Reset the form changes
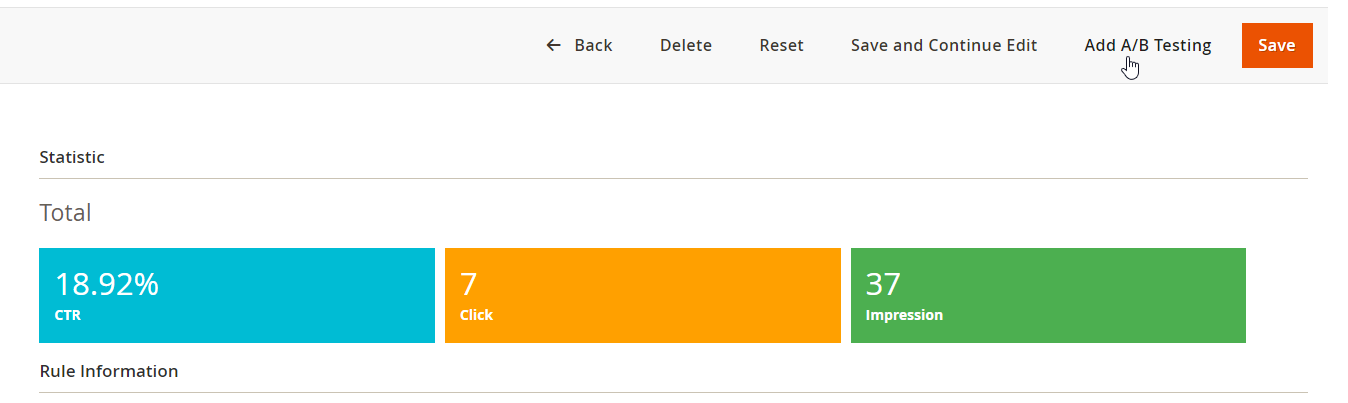This screenshot has height=403, width=1348. click(781, 45)
